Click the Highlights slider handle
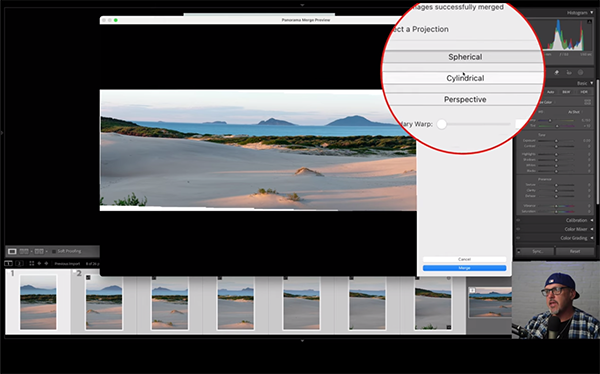The image size is (600, 374). point(556,154)
